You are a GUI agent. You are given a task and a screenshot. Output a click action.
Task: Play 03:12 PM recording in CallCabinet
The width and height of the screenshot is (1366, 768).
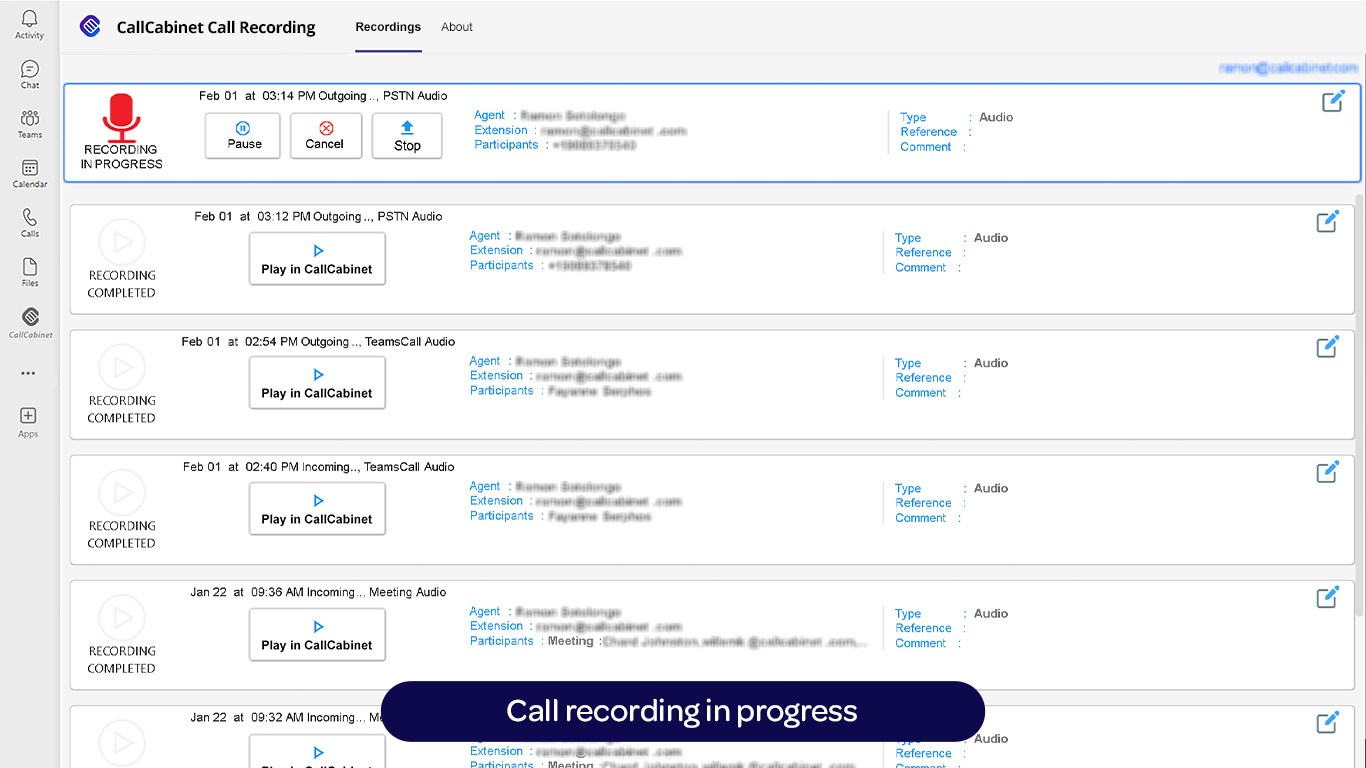(317, 259)
